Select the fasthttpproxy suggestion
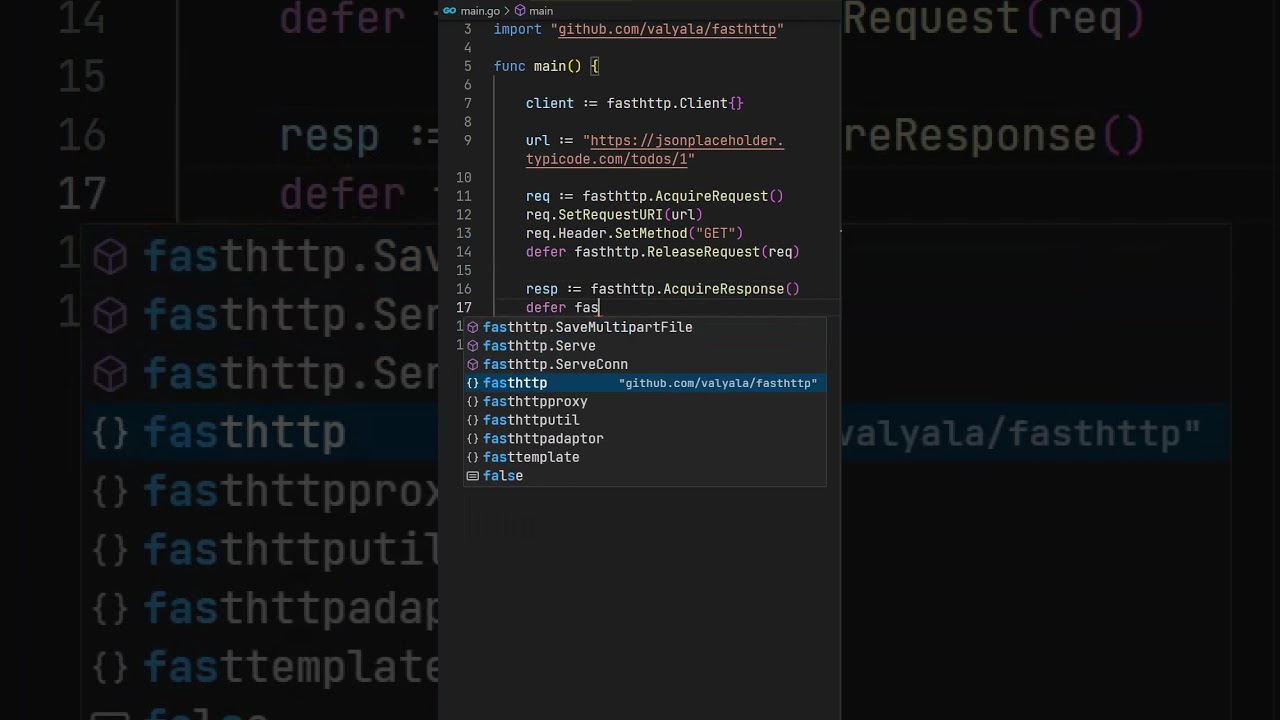The image size is (1280, 720). 644,401
